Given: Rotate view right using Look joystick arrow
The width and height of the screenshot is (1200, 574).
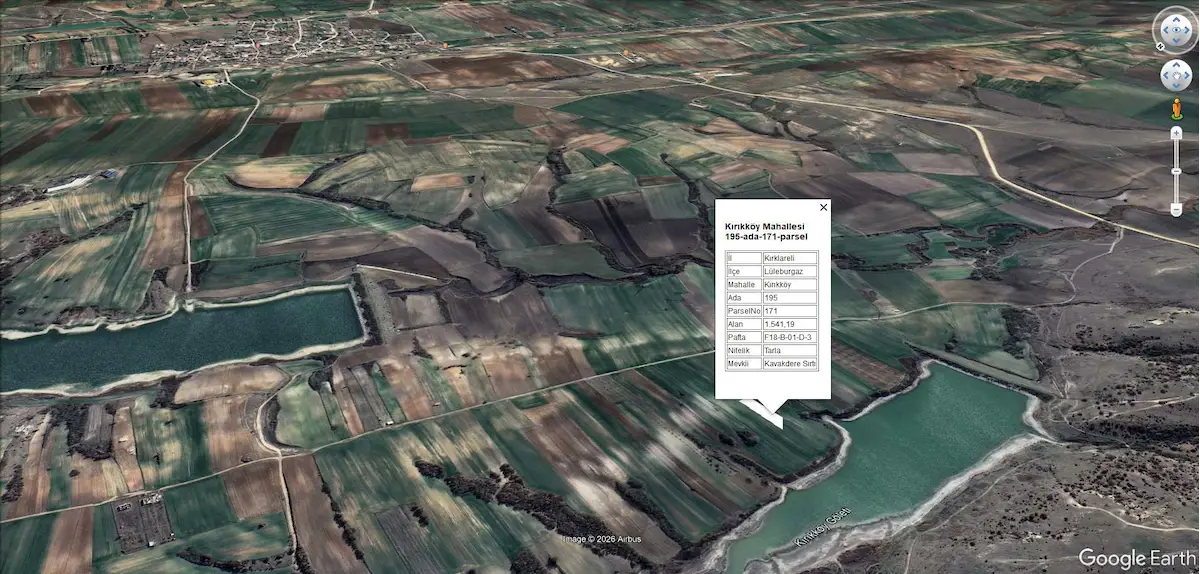Looking at the screenshot, I should [x=1187, y=29].
